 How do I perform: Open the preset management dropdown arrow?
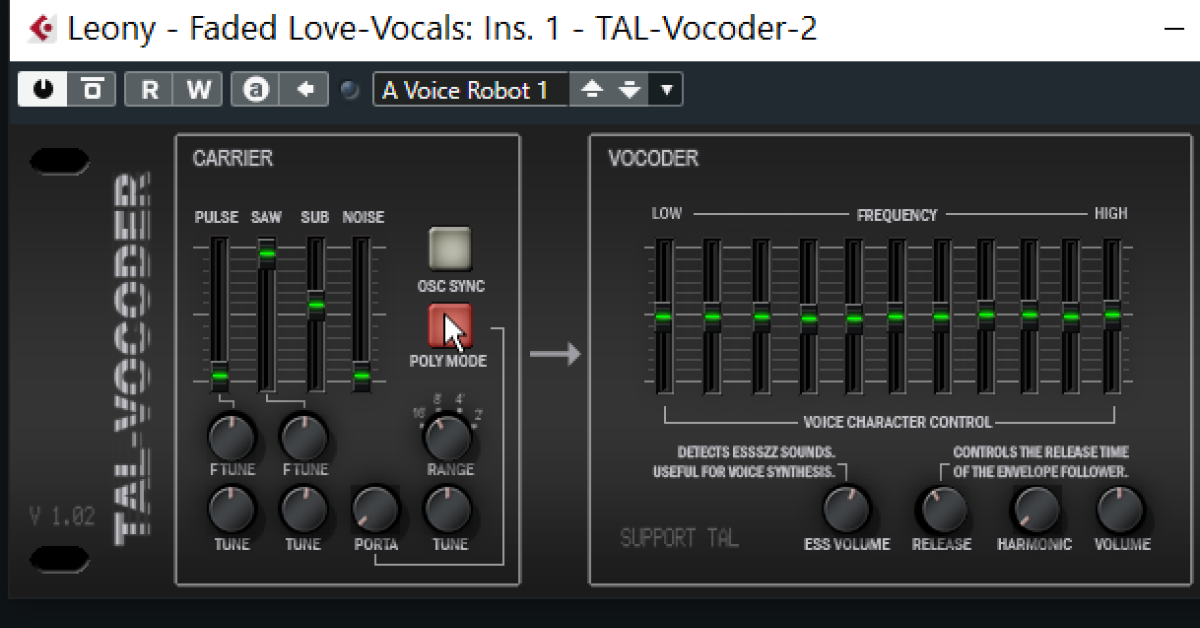click(666, 90)
